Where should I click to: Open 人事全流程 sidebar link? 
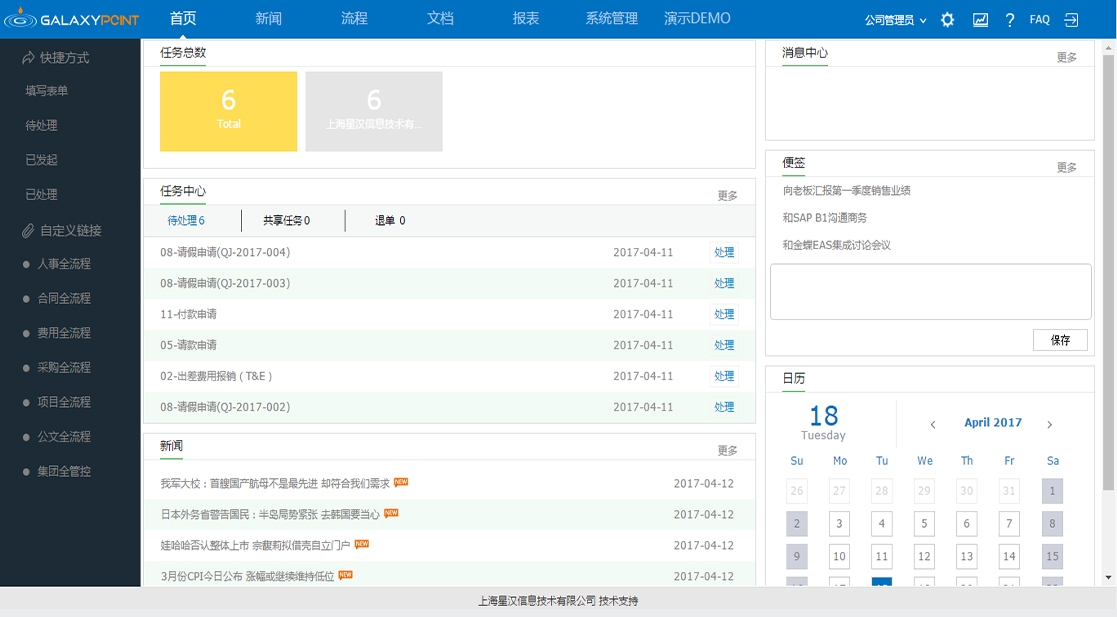pyautogui.click(x=64, y=264)
